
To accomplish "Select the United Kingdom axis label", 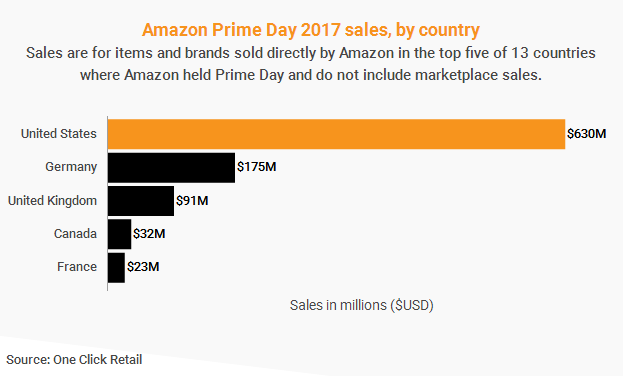I will tap(52, 201).
